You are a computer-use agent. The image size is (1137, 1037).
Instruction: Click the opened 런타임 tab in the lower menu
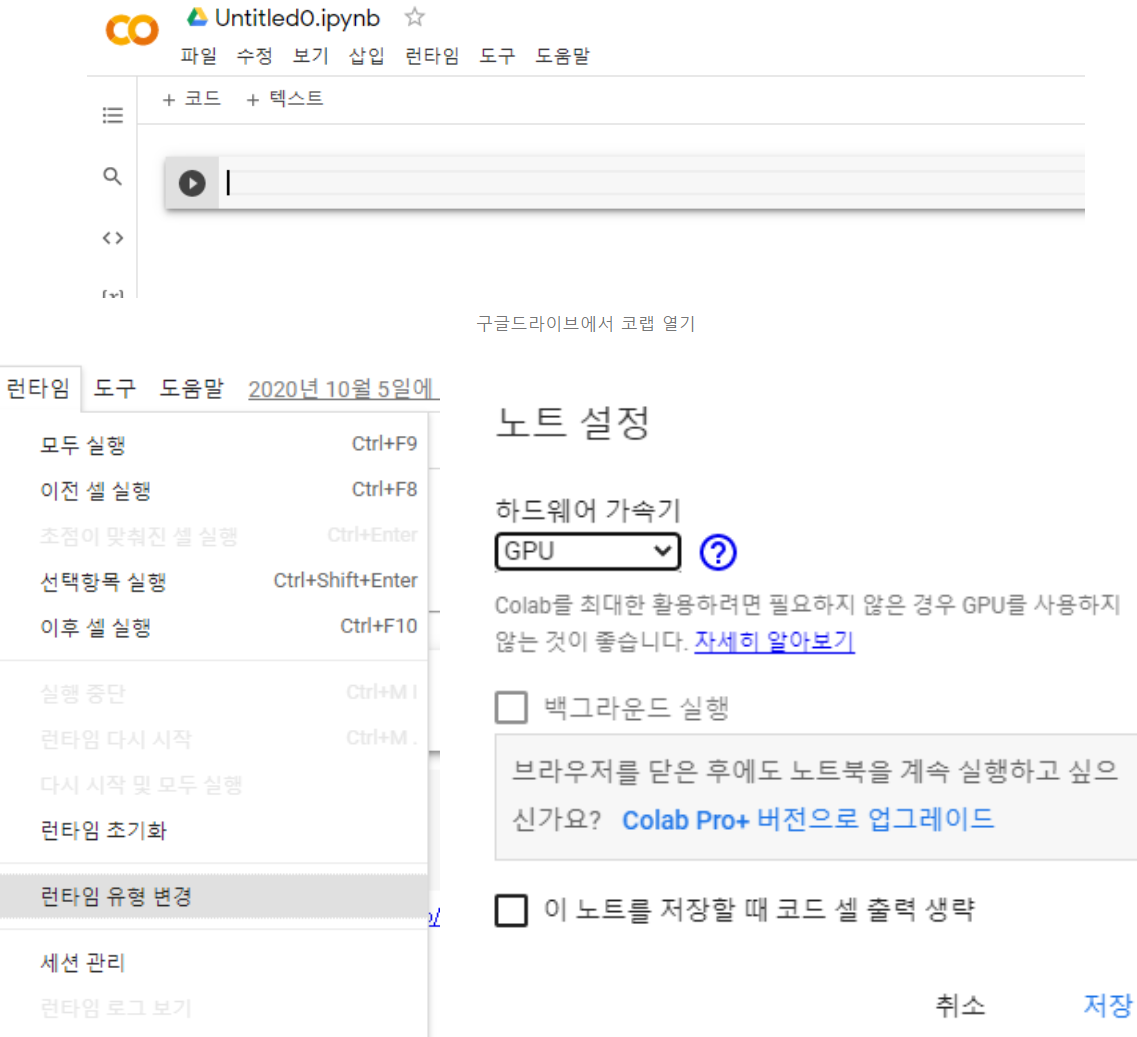39,389
